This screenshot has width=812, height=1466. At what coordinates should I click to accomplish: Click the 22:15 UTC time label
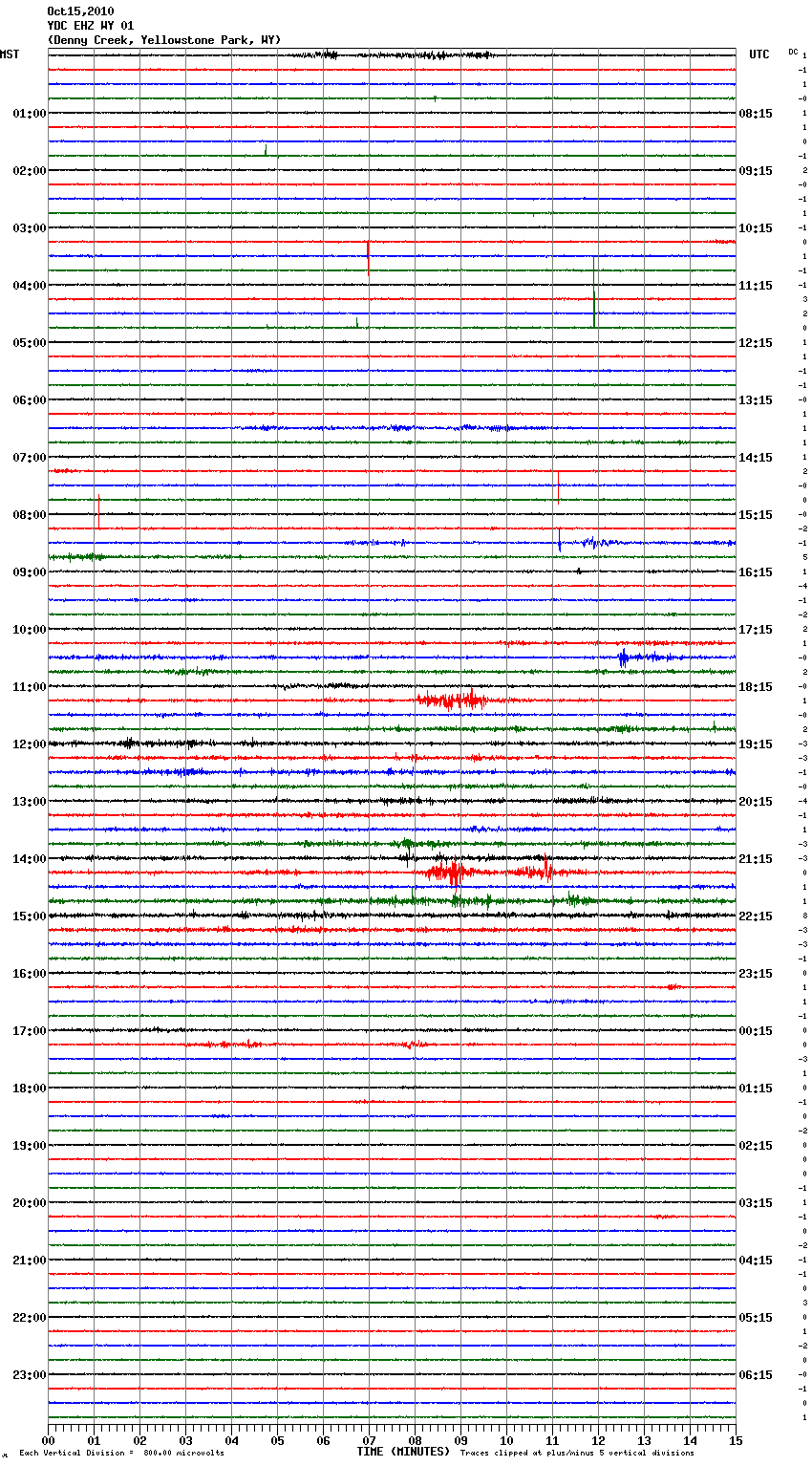pyautogui.click(x=756, y=916)
